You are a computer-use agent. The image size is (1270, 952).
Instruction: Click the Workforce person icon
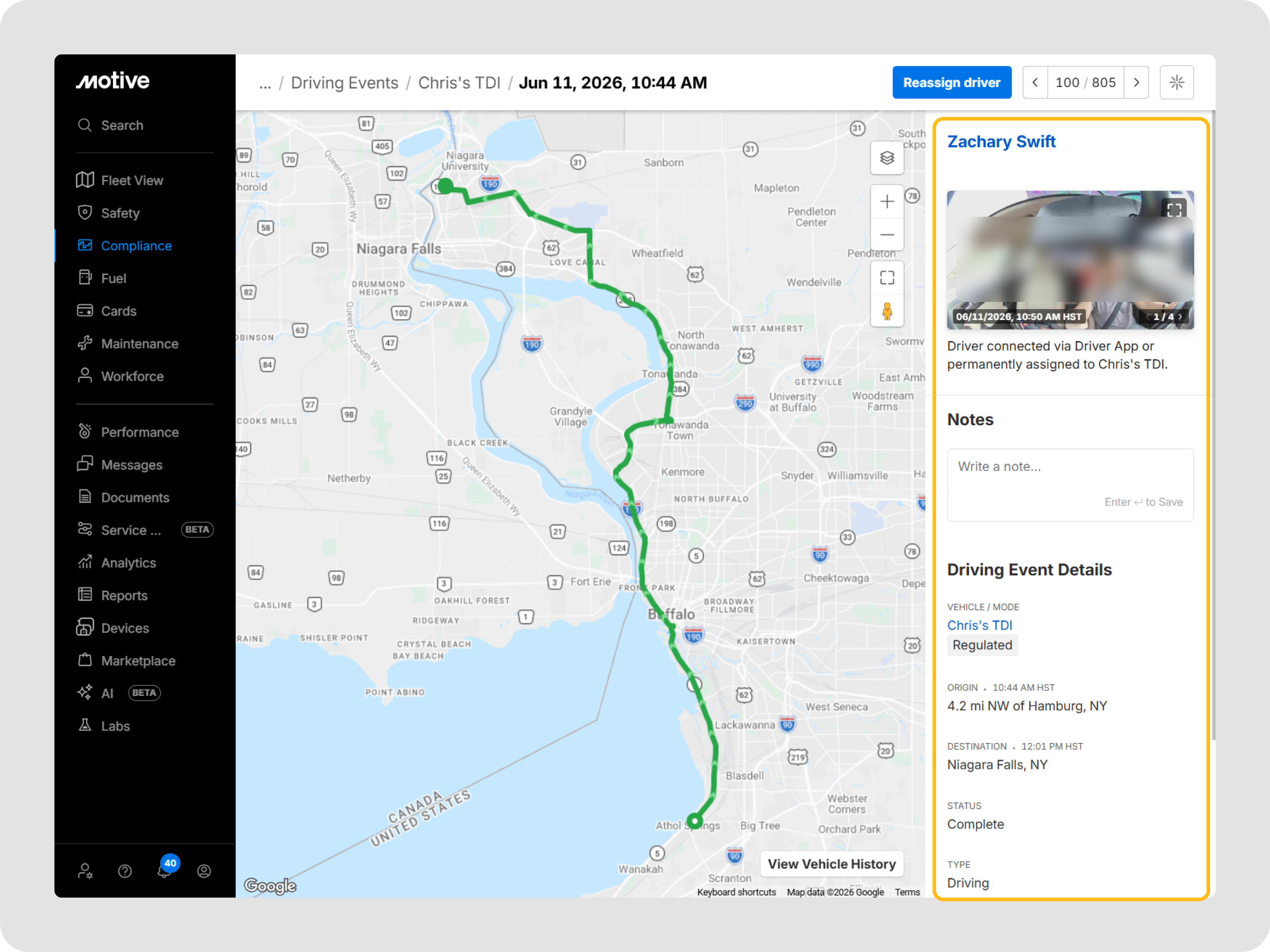coord(85,376)
